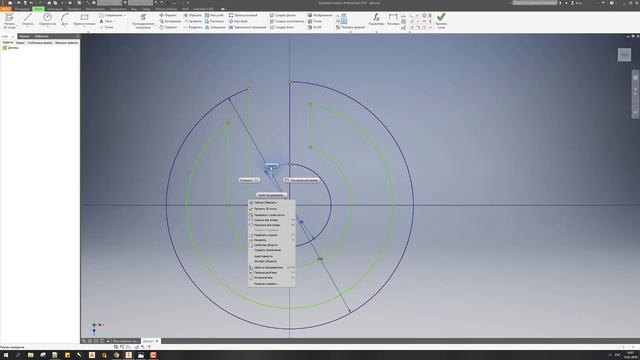Image resolution: width=640 pixels, height=360 pixels.
Task: Click the Move (Перенос) tool
Action: pyautogui.click(x=168, y=15)
